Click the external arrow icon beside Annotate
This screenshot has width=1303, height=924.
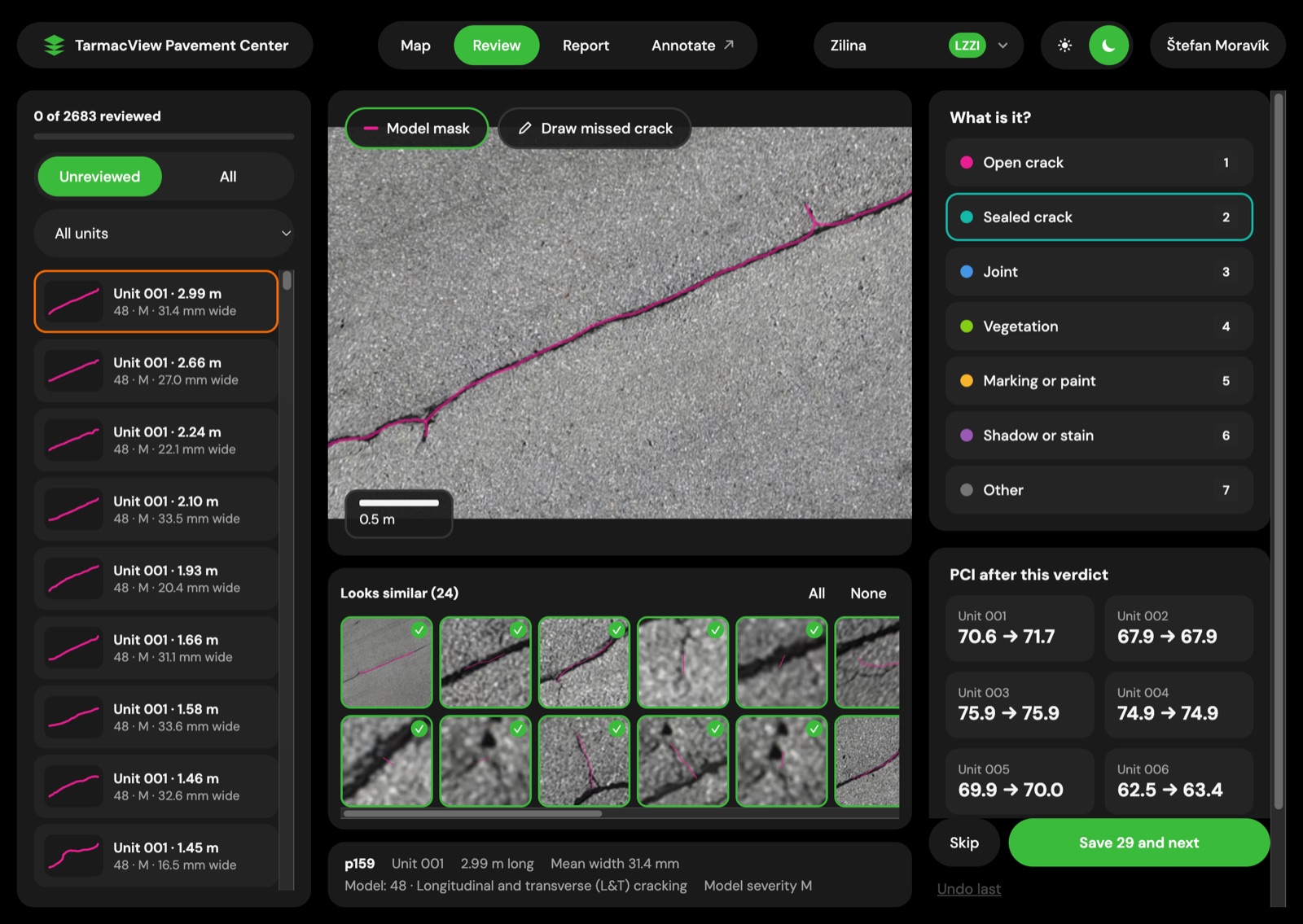[x=729, y=45]
